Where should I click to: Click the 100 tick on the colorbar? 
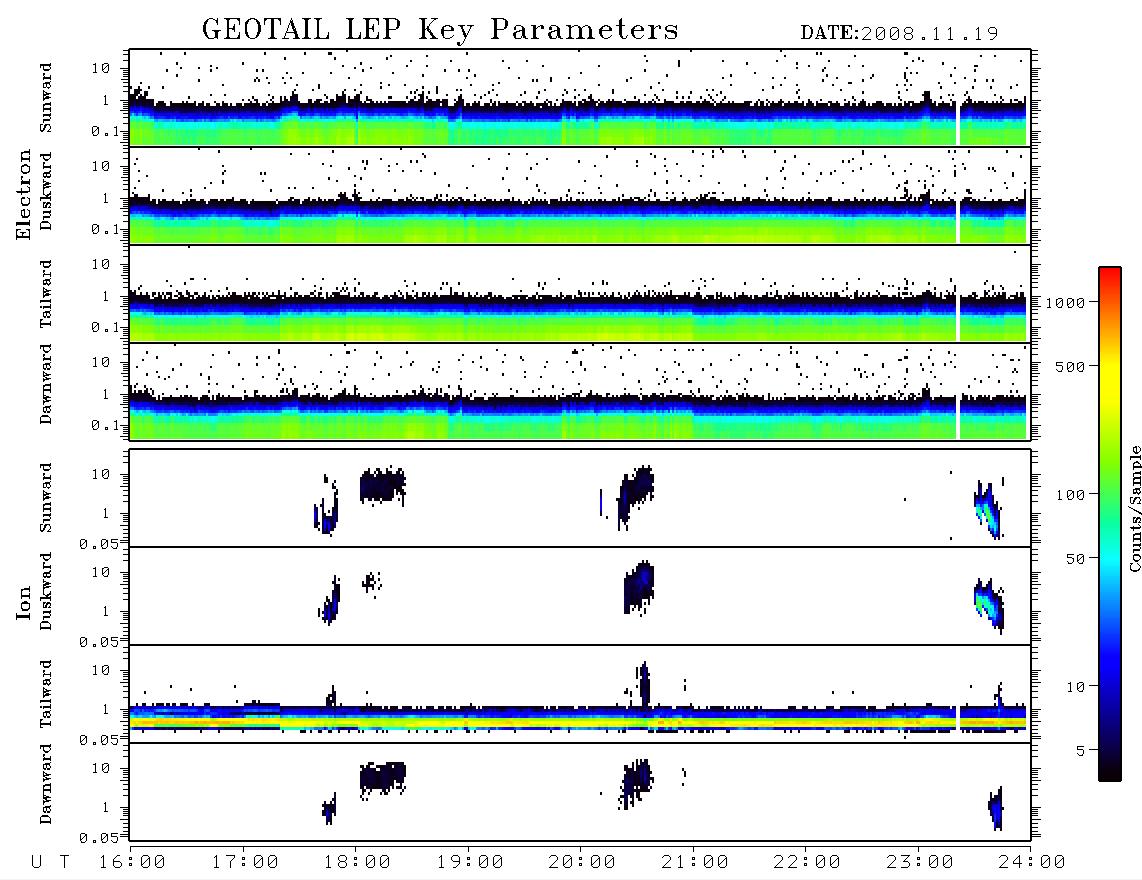(x=1070, y=495)
